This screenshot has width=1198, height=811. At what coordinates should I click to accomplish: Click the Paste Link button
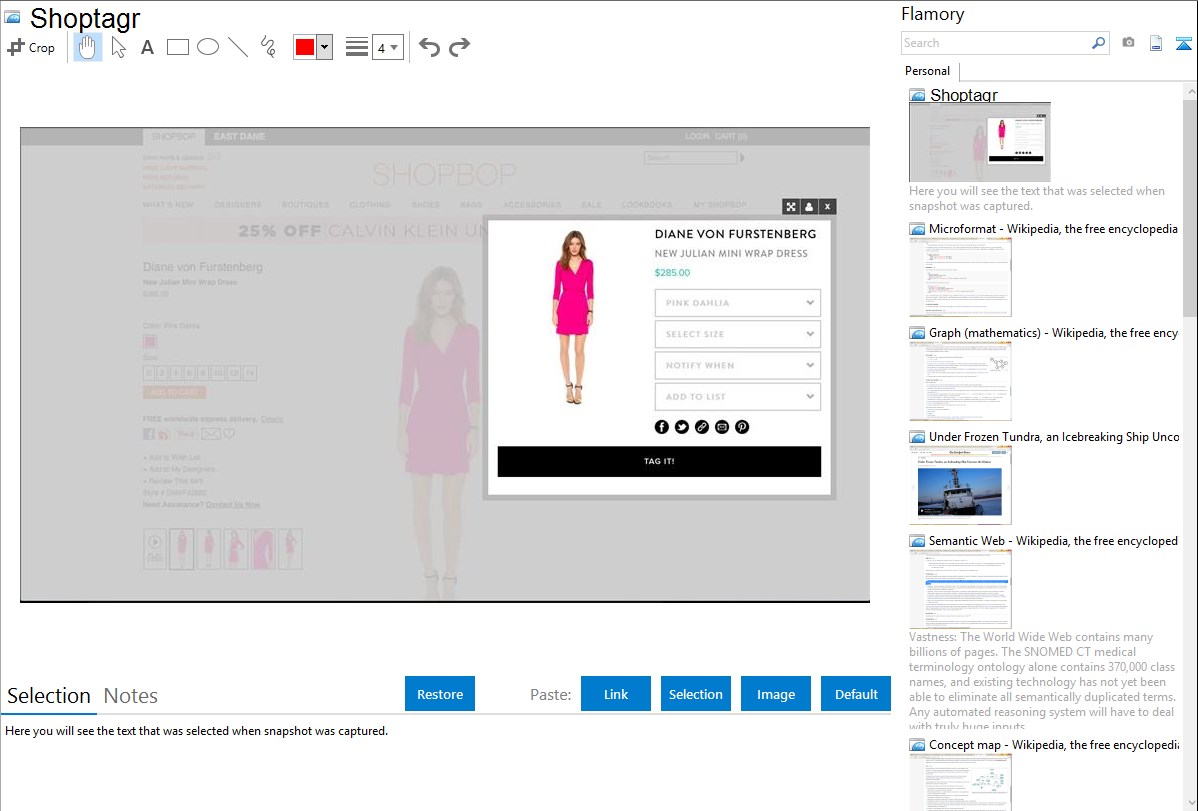point(616,694)
